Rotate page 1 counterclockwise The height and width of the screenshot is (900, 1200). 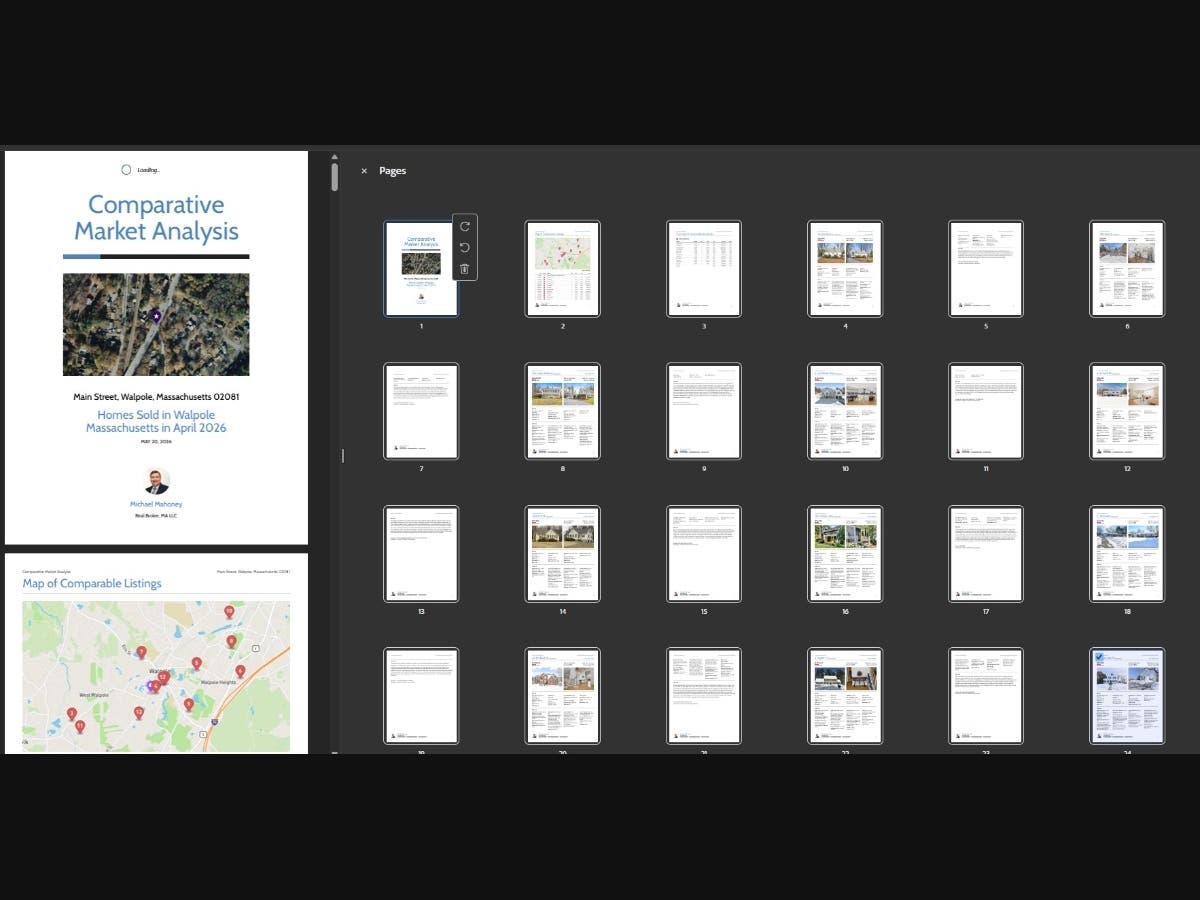[465, 248]
